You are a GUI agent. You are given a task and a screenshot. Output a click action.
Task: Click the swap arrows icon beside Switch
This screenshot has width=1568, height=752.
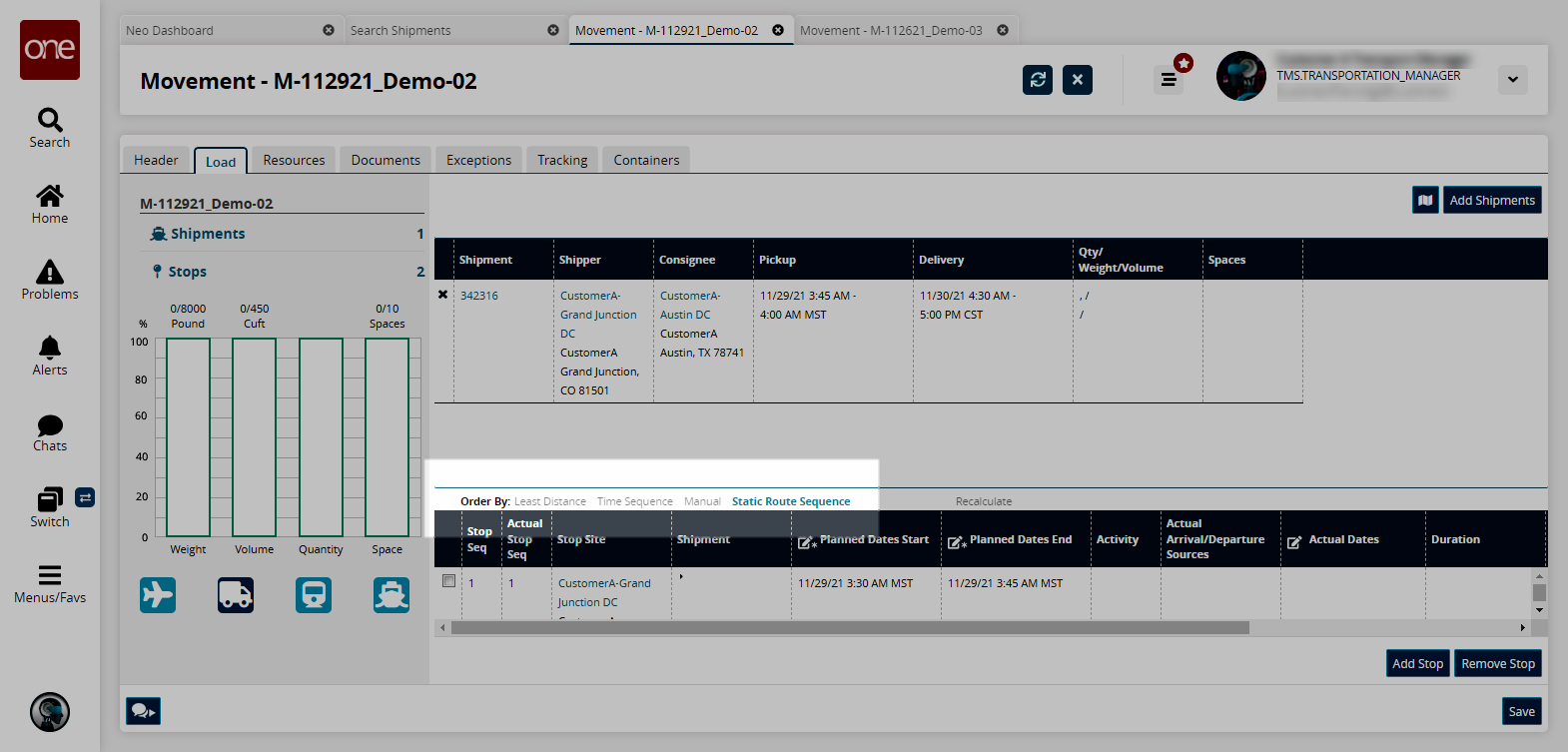pos(86,497)
